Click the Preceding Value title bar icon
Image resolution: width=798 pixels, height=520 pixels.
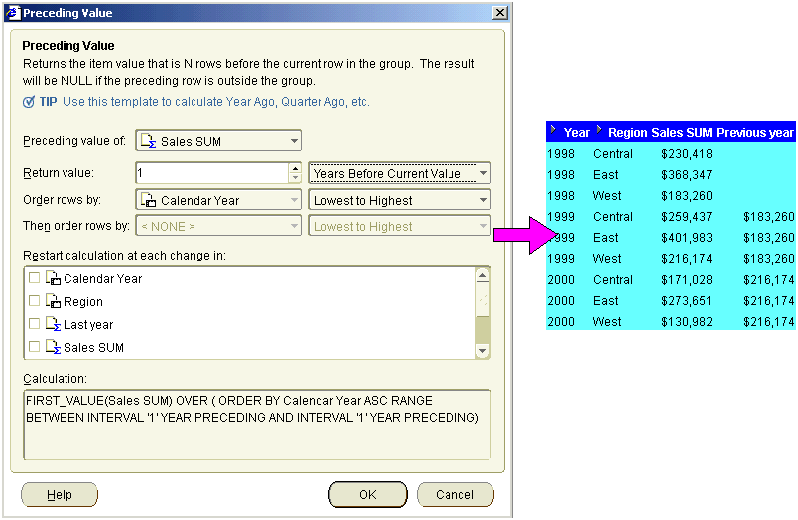tap(13, 13)
